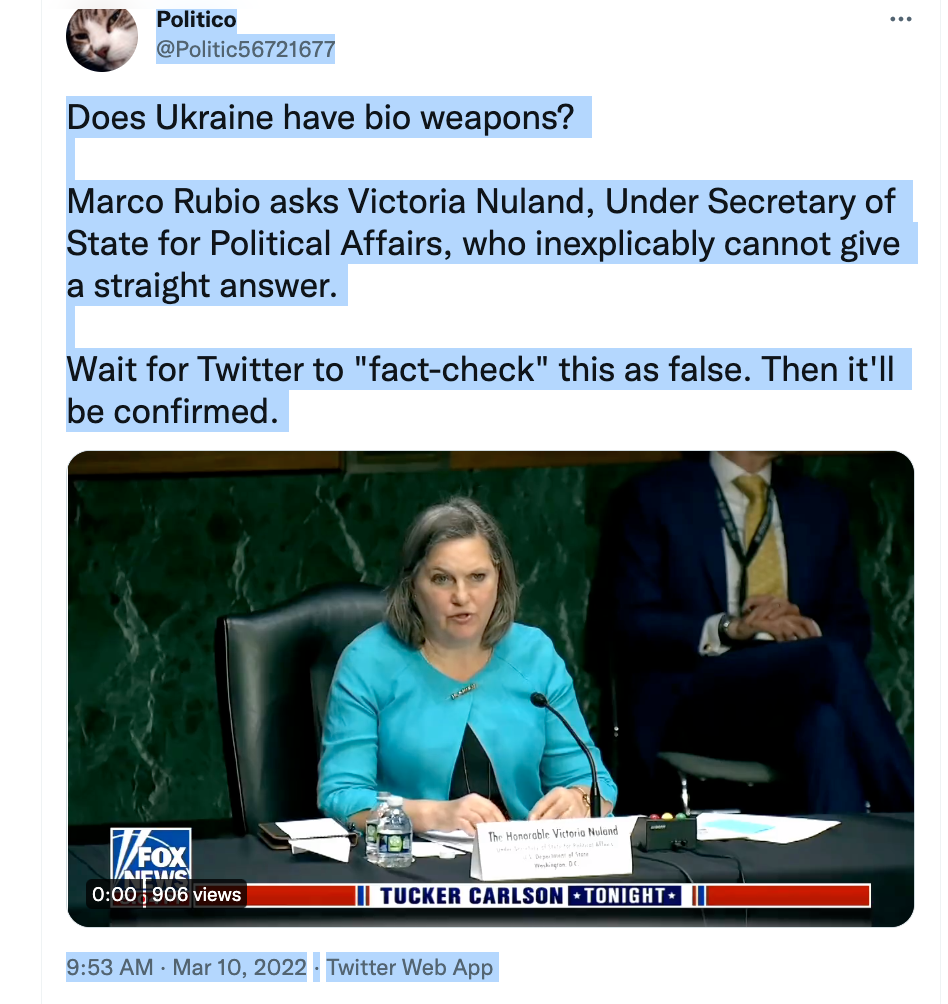Click the paragraph starting 'Marco Rubio asks'
This screenshot has height=1004, width=948.
point(484,243)
